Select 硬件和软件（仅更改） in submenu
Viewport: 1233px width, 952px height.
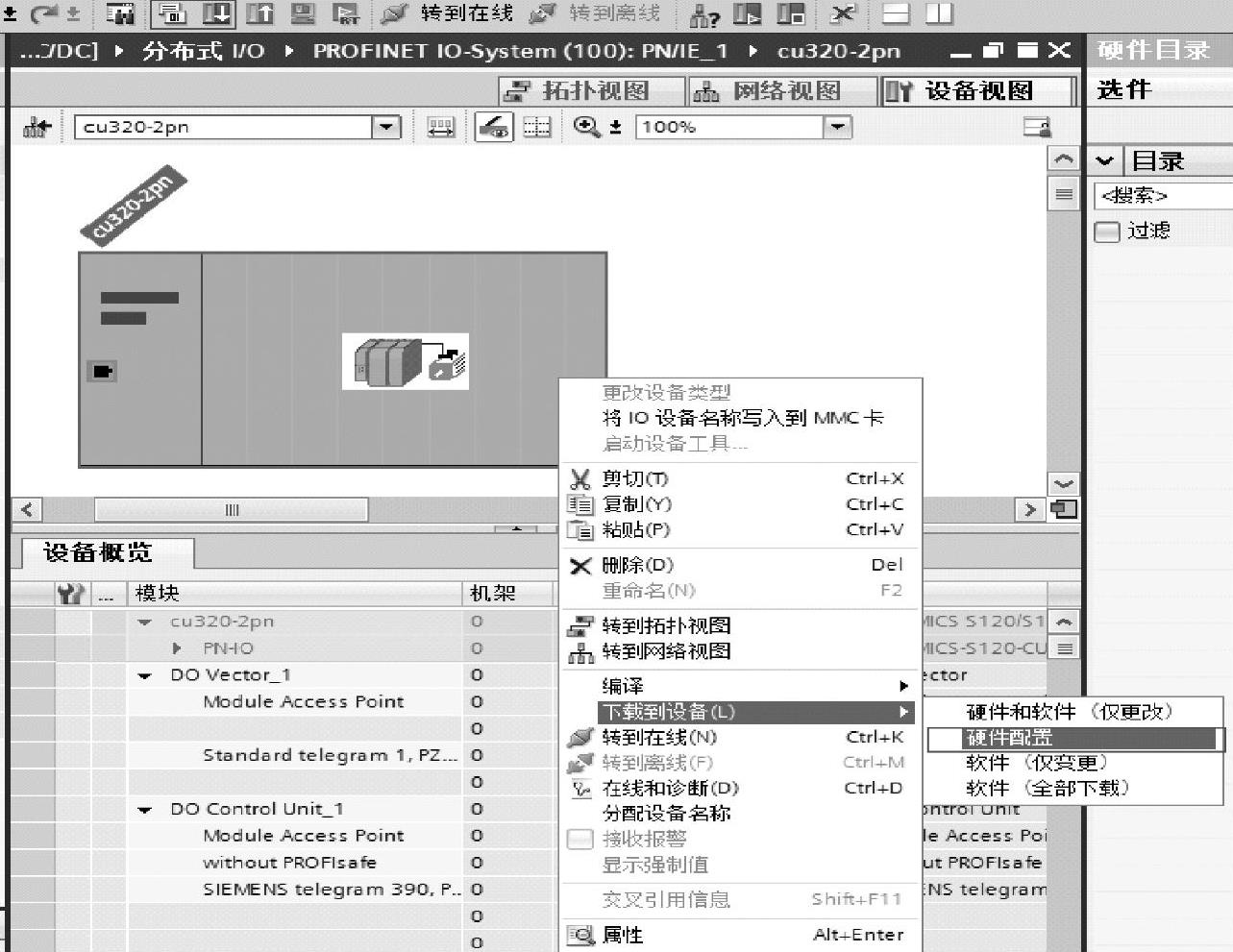tap(1073, 712)
